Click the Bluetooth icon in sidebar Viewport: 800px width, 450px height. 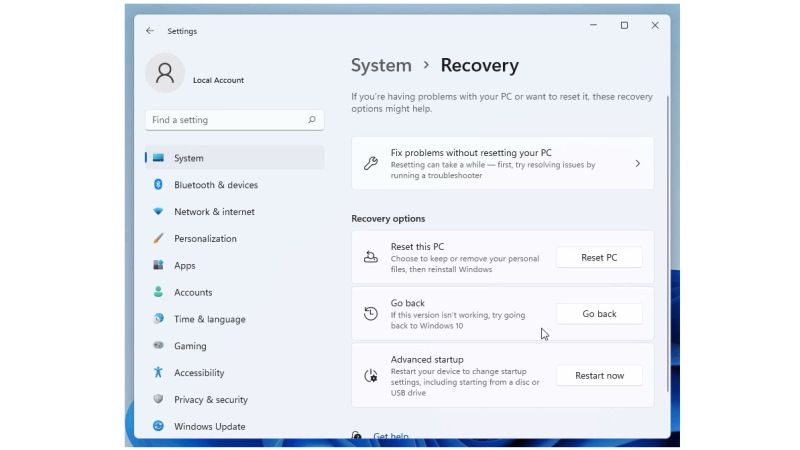[158, 185]
